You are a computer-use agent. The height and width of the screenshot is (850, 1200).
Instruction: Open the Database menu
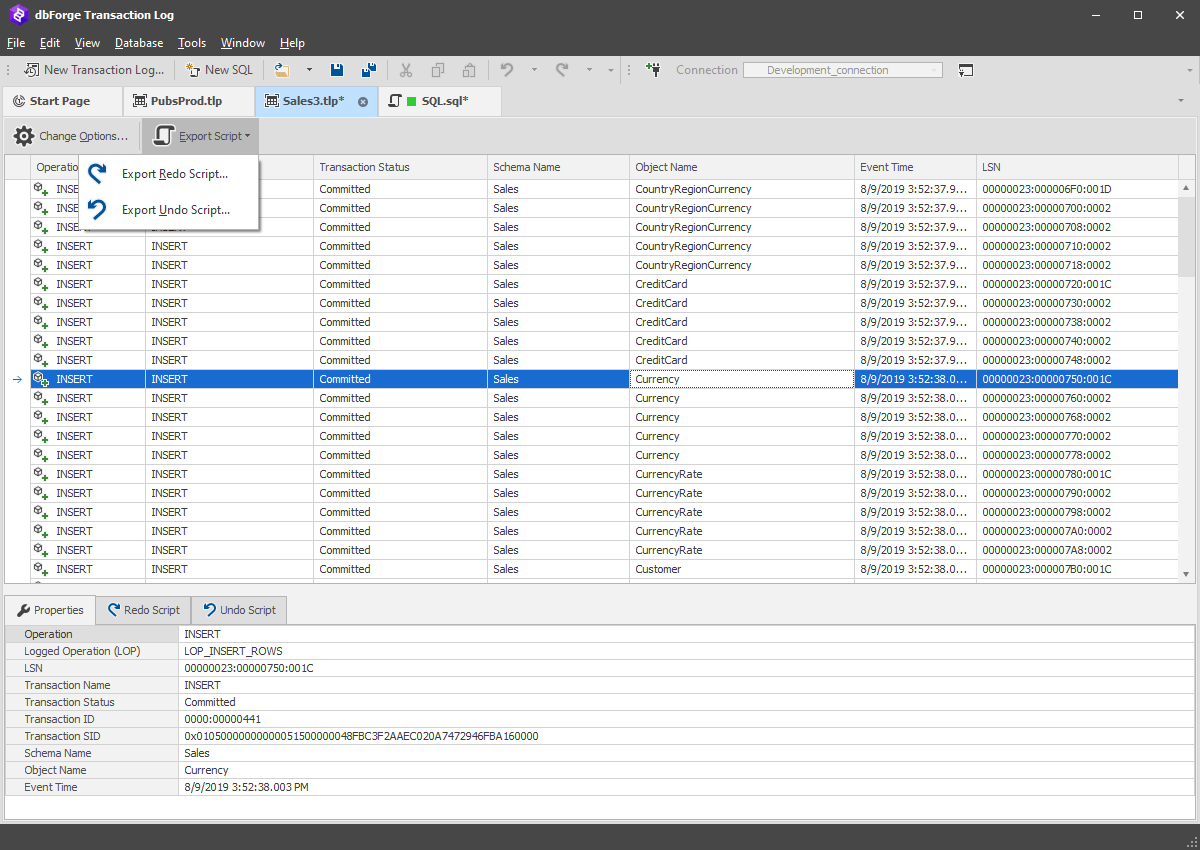click(138, 43)
